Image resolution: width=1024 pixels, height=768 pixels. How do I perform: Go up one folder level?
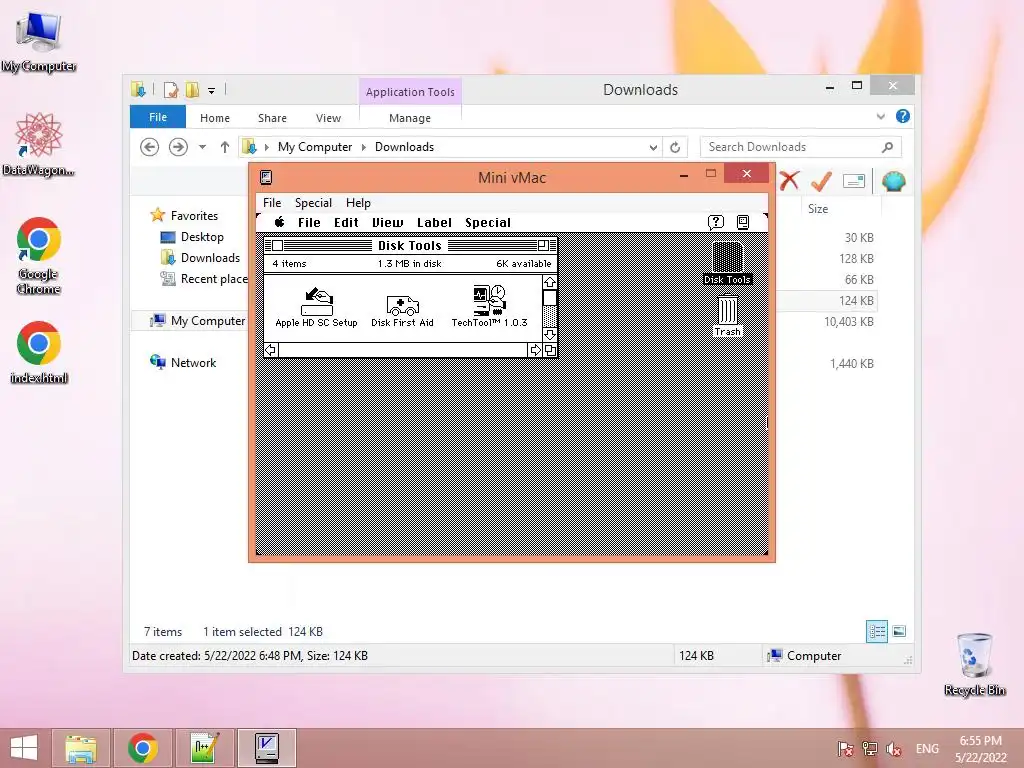tap(225, 147)
